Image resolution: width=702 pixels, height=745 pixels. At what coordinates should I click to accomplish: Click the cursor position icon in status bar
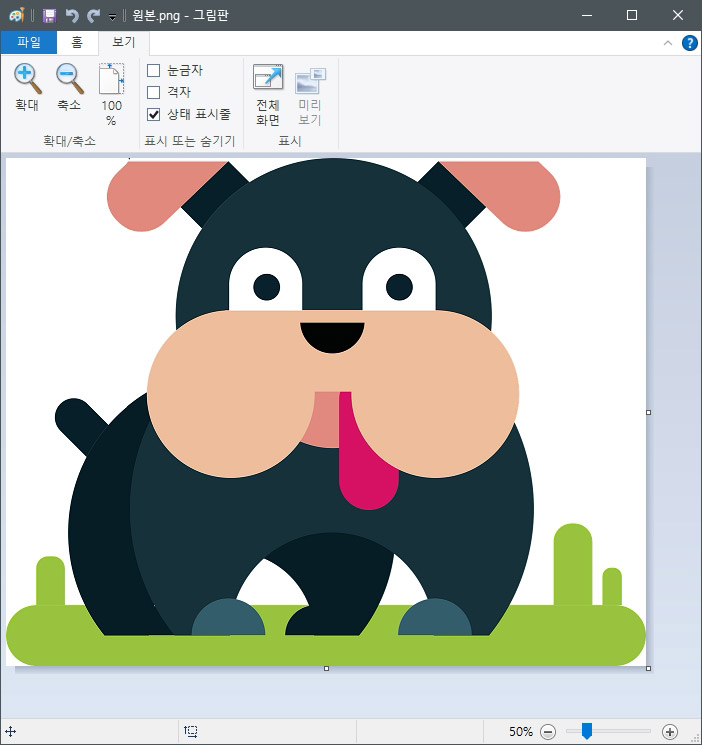point(10,731)
